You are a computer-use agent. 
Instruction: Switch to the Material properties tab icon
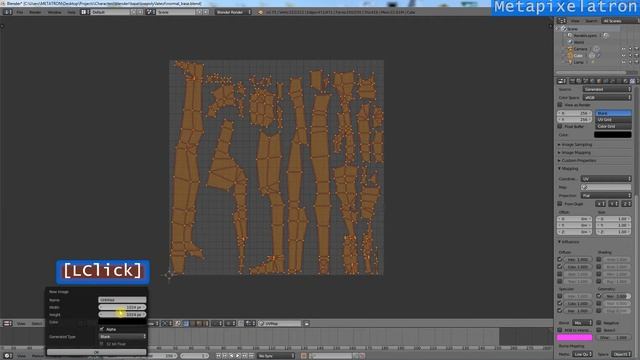(x=626, y=81)
